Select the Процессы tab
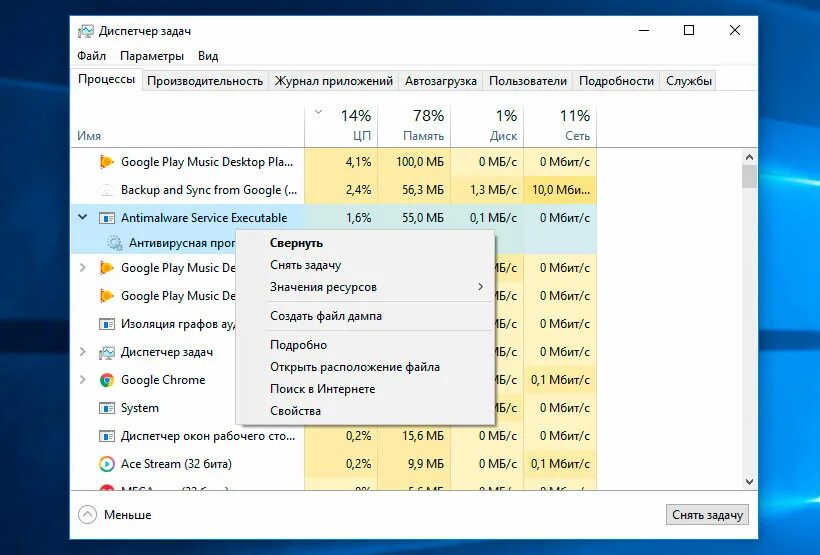The image size is (820, 555). [x=106, y=80]
